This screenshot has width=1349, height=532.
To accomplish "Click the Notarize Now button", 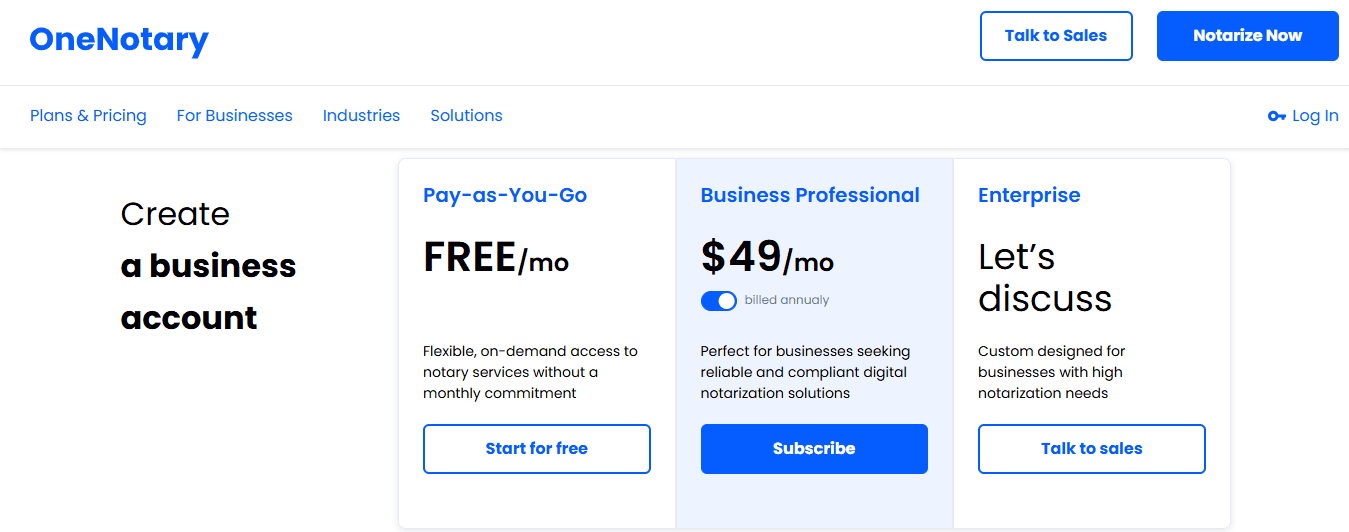I will click(x=1247, y=36).
